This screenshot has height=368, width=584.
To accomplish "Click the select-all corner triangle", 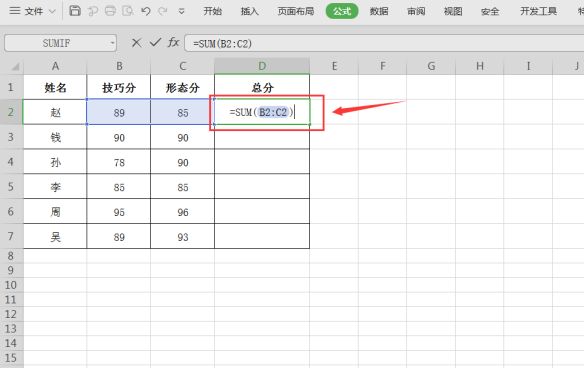I will pyautogui.click(x=15, y=66).
